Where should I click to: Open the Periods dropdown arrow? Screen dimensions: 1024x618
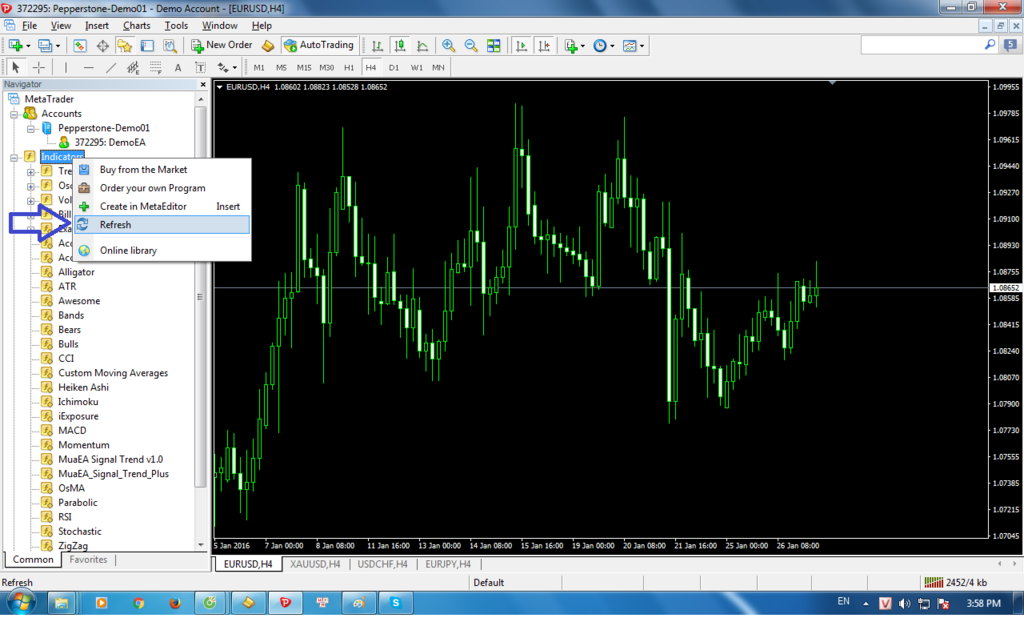pyautogui.click(x=612, y=46)
